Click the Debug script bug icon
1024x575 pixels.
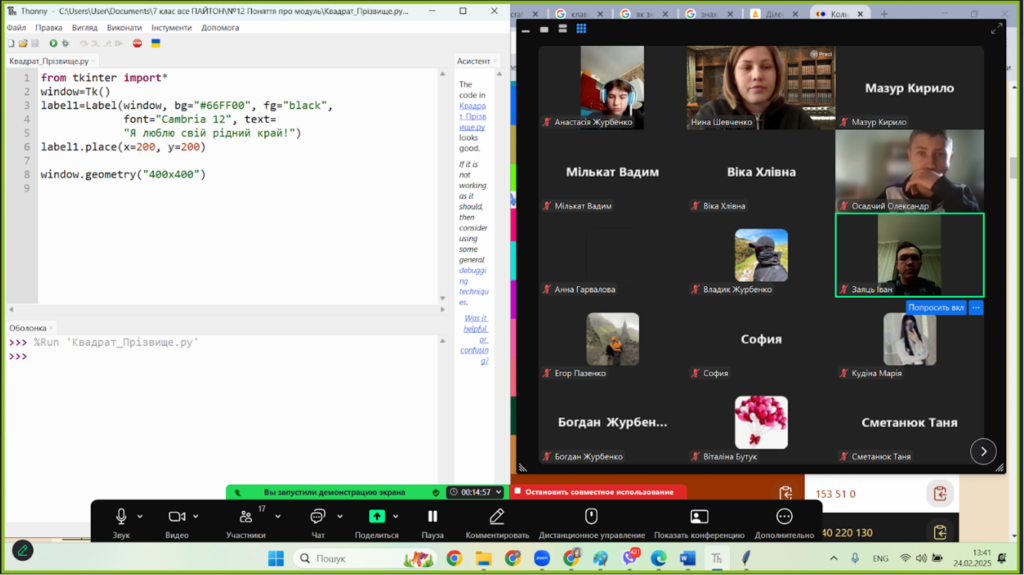[x=65, y=43]
